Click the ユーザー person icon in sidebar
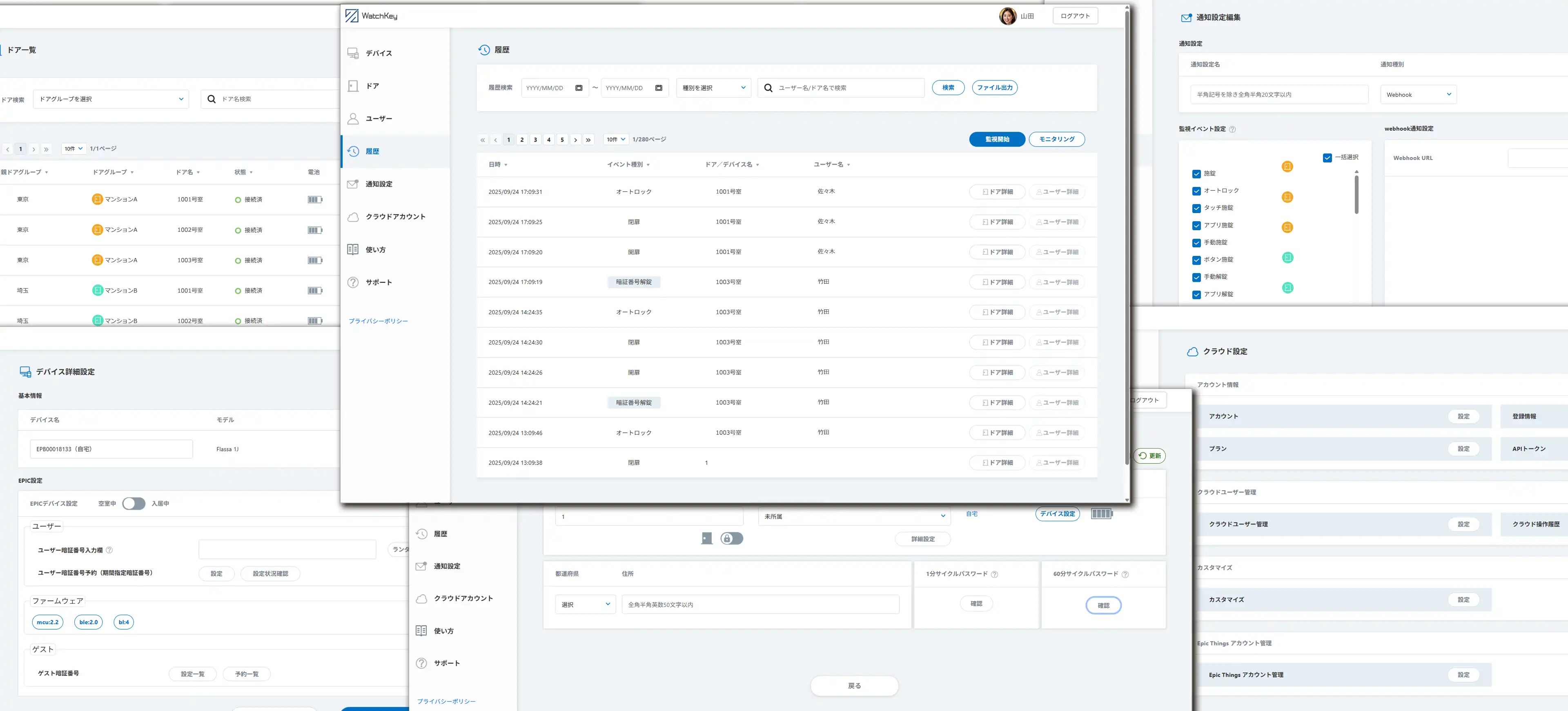Screen dimensions: 1568x711 tap(353, 119)
